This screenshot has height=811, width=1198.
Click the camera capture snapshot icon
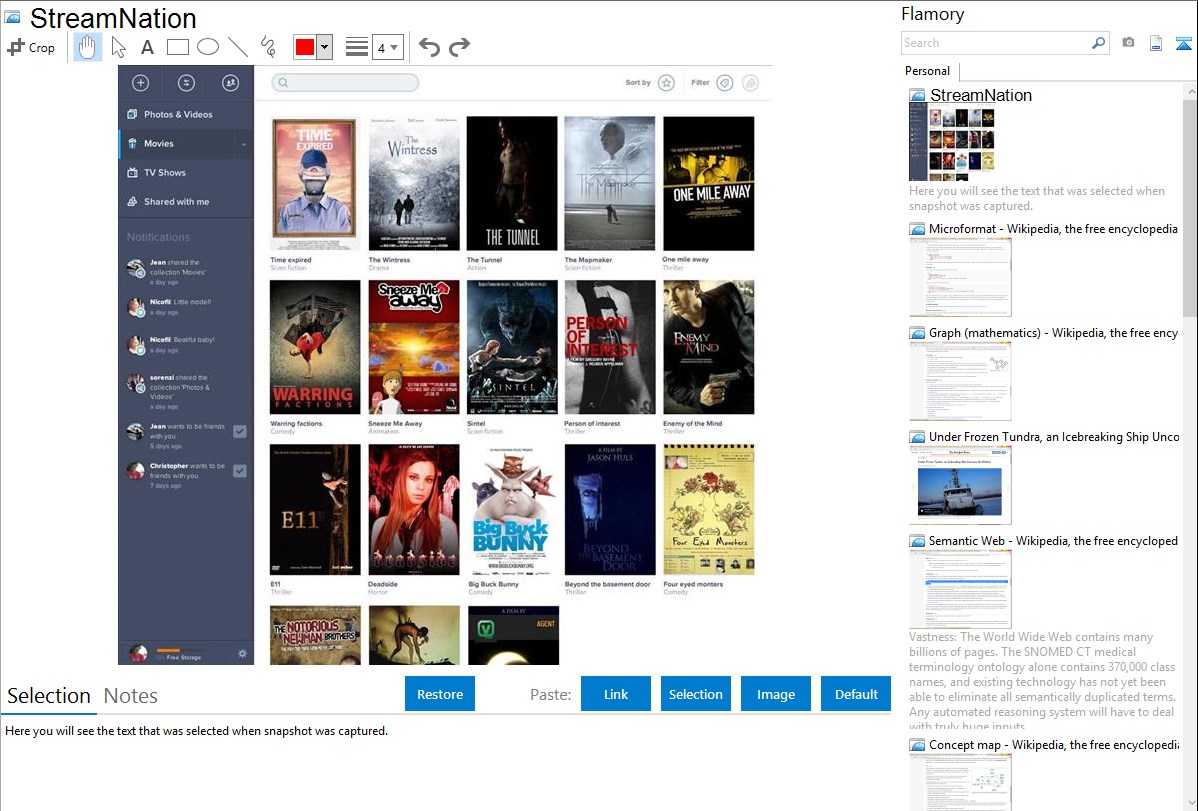[x=1128, y=43]
